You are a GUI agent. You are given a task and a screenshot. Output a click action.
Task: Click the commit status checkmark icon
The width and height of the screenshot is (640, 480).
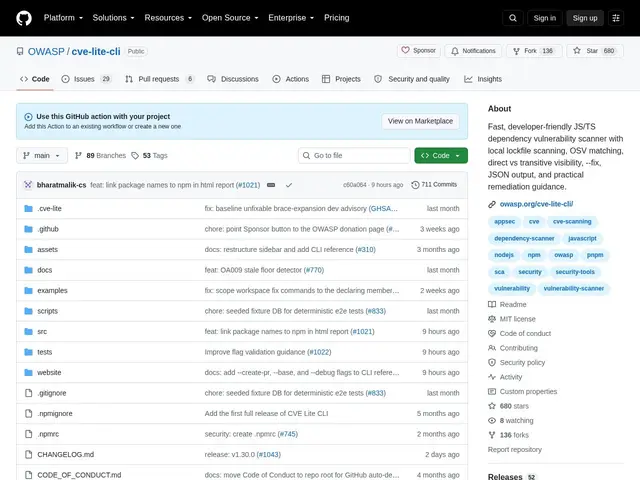(x=289, y=185)
